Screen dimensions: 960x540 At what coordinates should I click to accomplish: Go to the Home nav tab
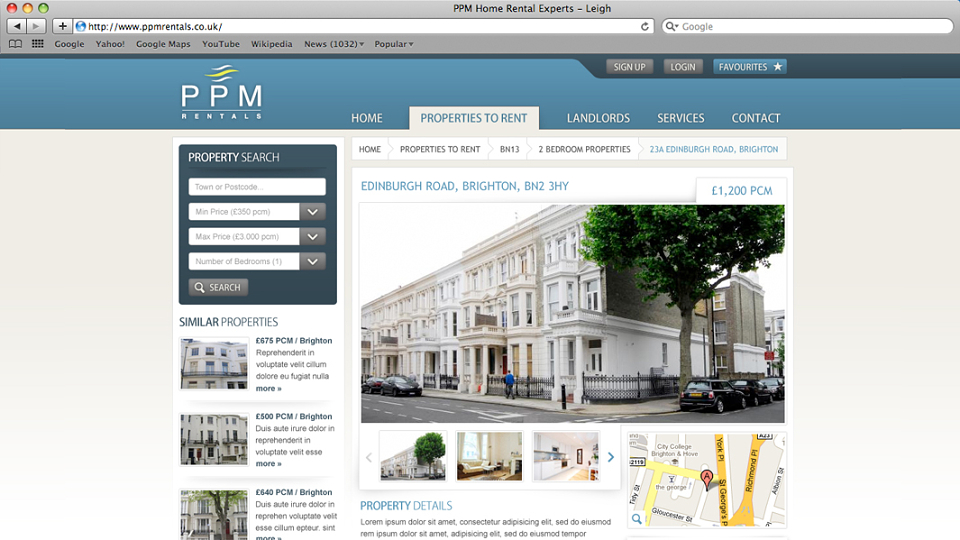click(x=367, y=118)
